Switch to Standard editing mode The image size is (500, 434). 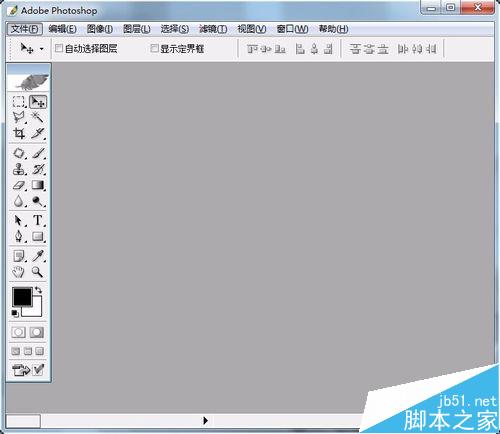click(19, 332)
